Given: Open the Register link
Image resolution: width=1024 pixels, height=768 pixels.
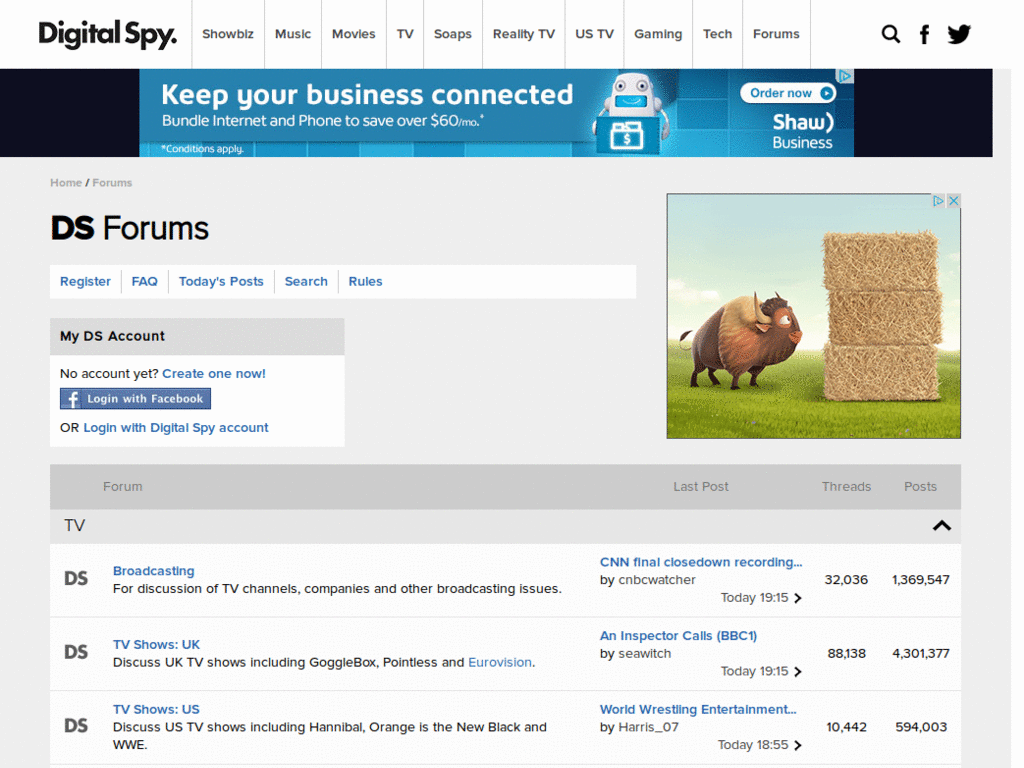Looking at the screenshot, I should click(x=86, y=281).
